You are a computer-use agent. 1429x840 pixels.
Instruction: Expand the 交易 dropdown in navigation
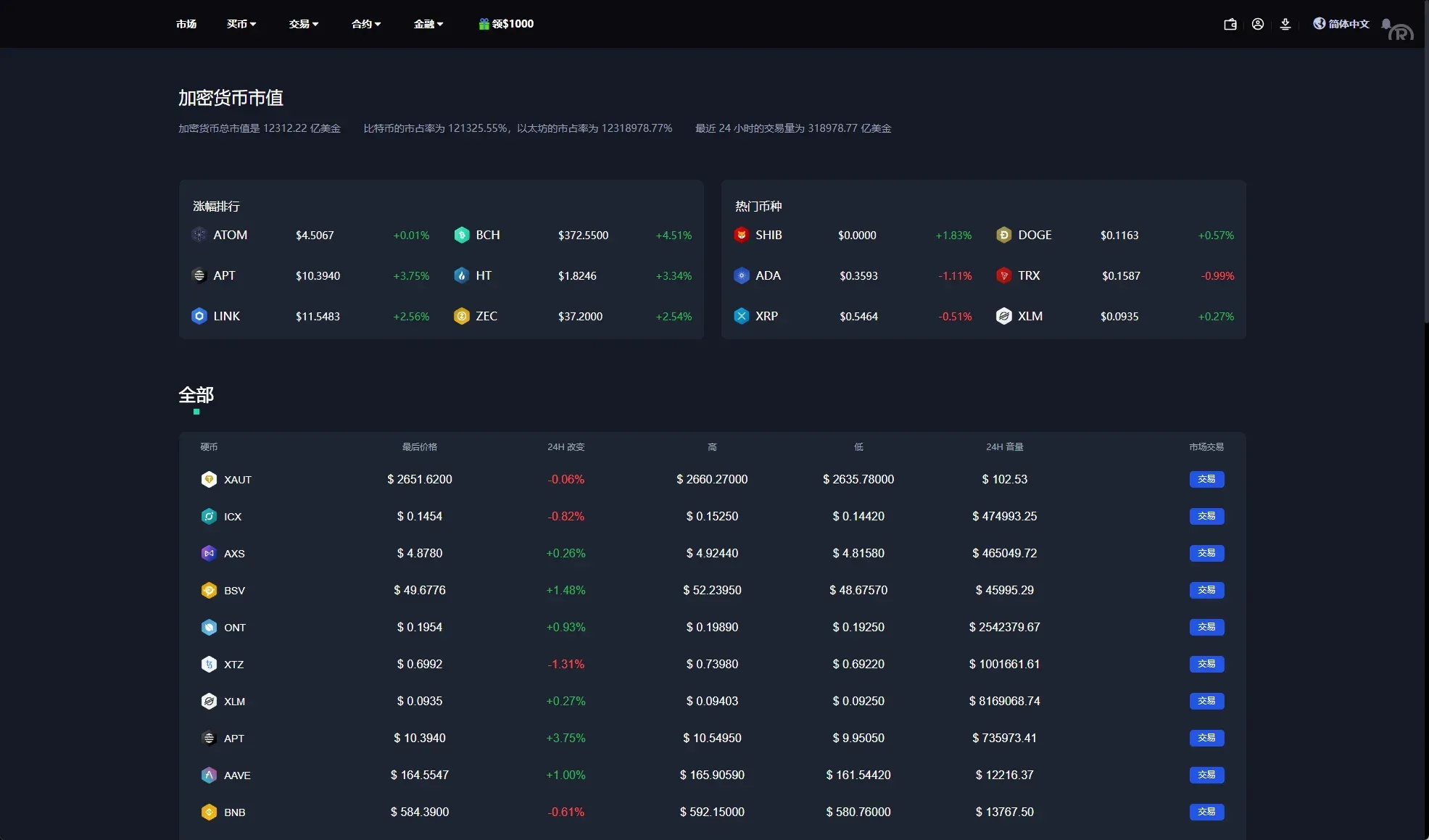pos(304,24)
